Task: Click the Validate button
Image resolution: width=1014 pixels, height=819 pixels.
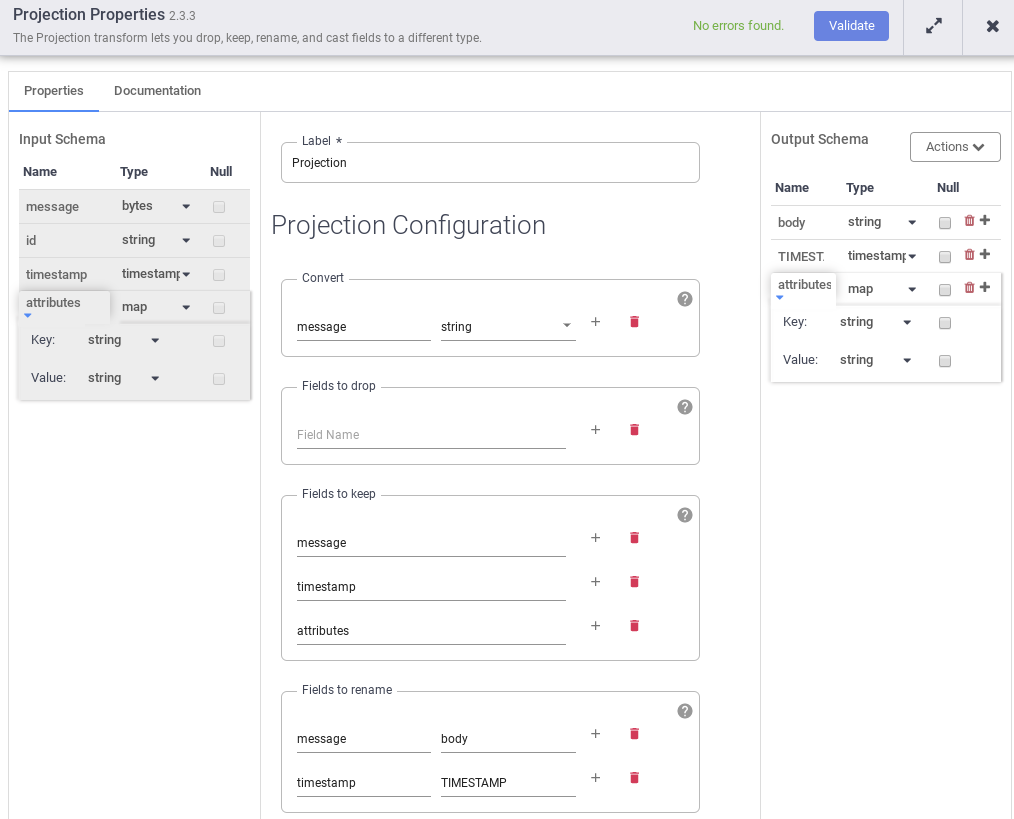Action: (x=851, y=26)
